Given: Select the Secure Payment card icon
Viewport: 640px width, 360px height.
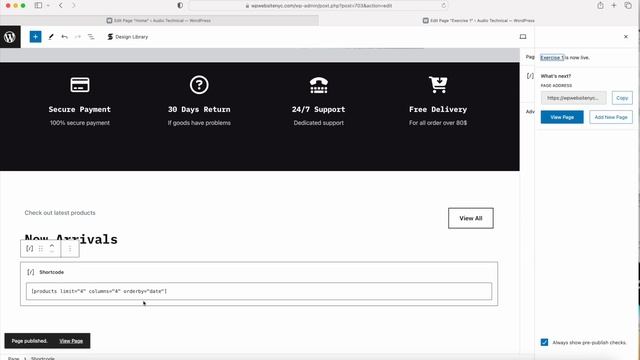Looking at the screenshot, I should 80,85.
